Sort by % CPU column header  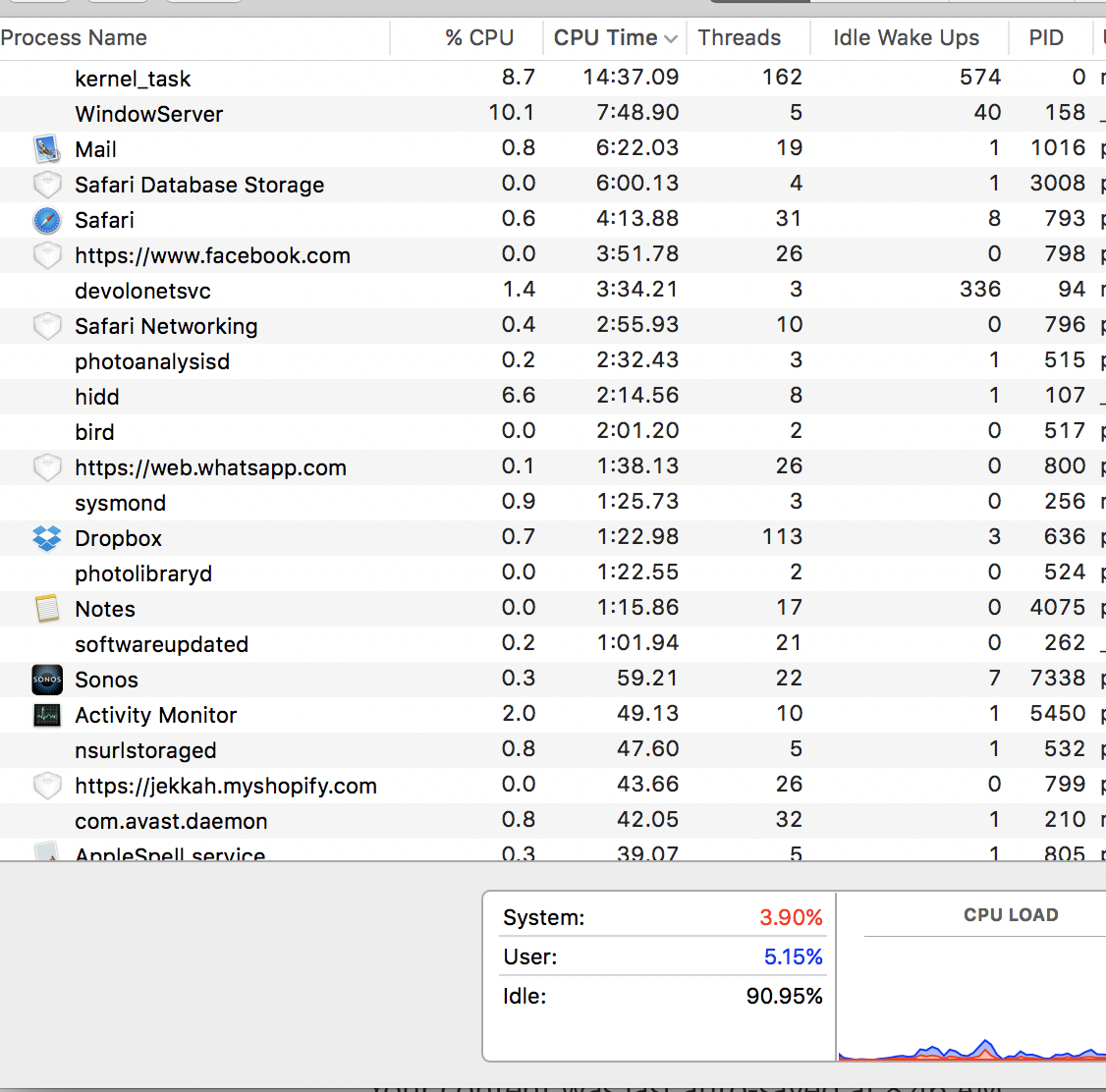[x=479, y=37]
